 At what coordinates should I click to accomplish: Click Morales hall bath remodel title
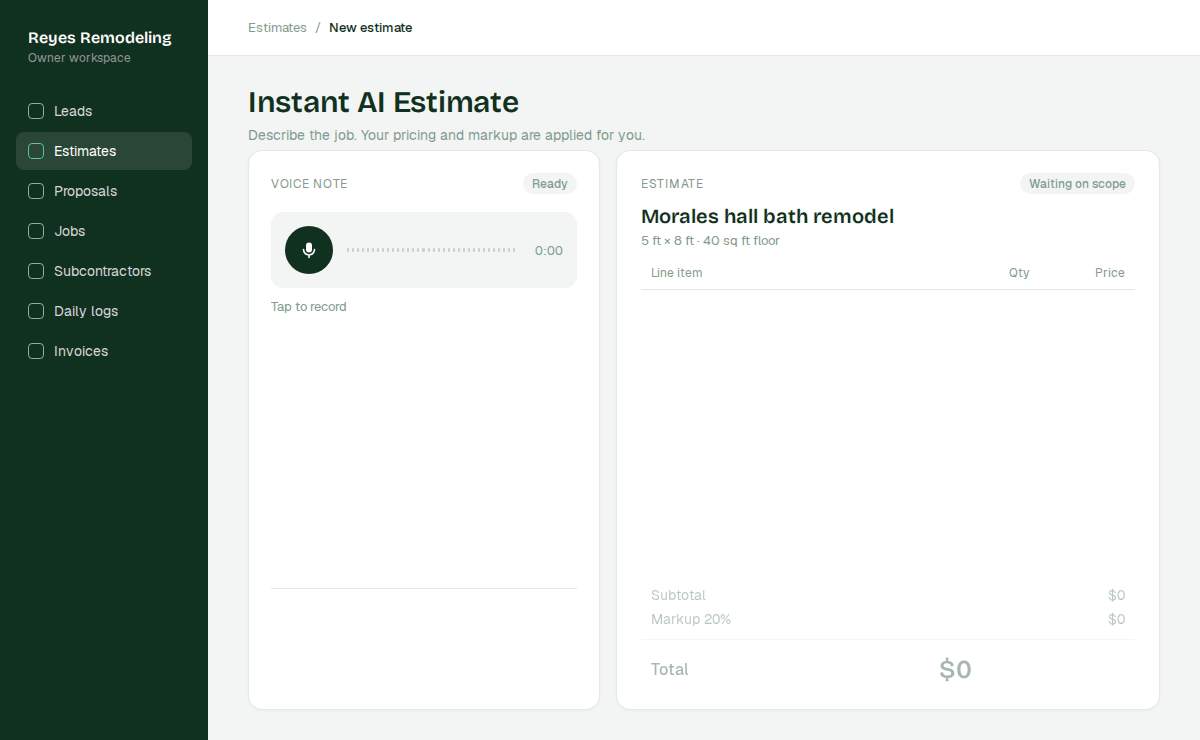tap(767, 216)
